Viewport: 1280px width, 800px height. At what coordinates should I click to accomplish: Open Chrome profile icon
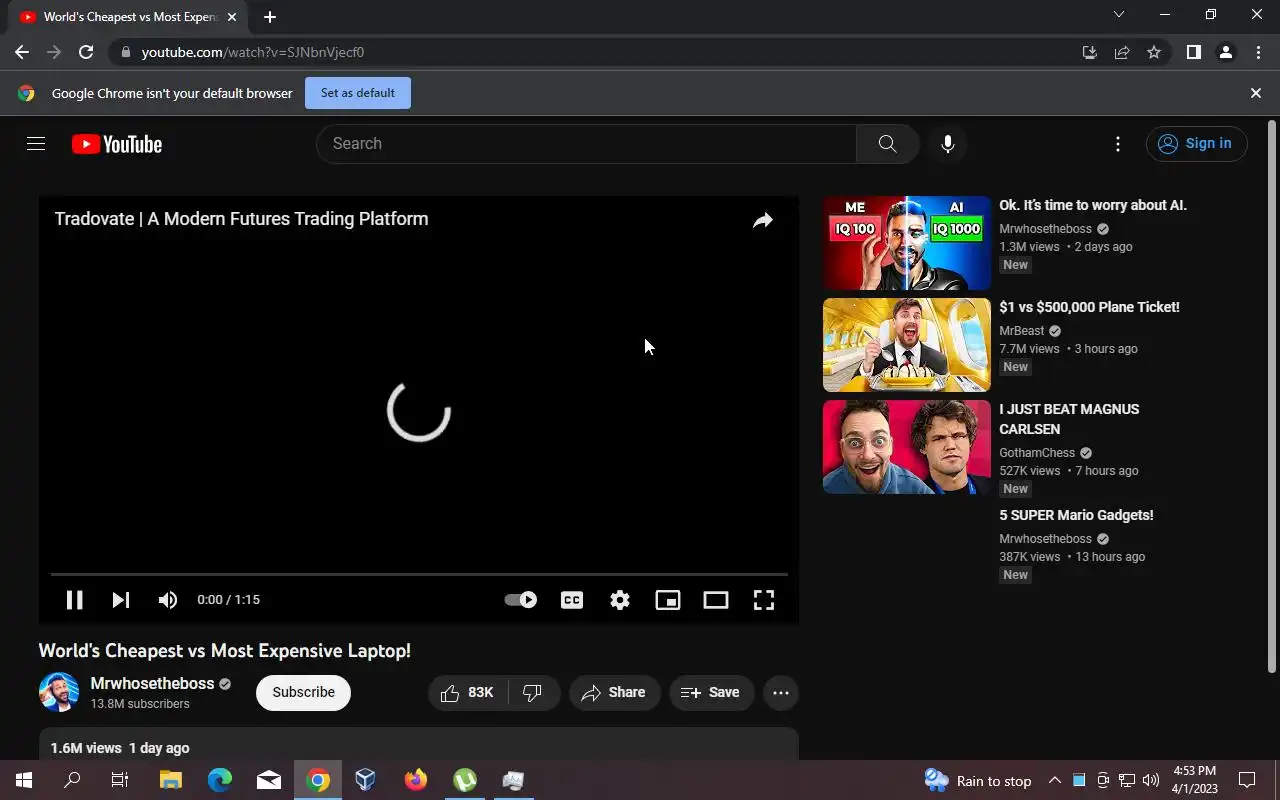[1226, 52]
